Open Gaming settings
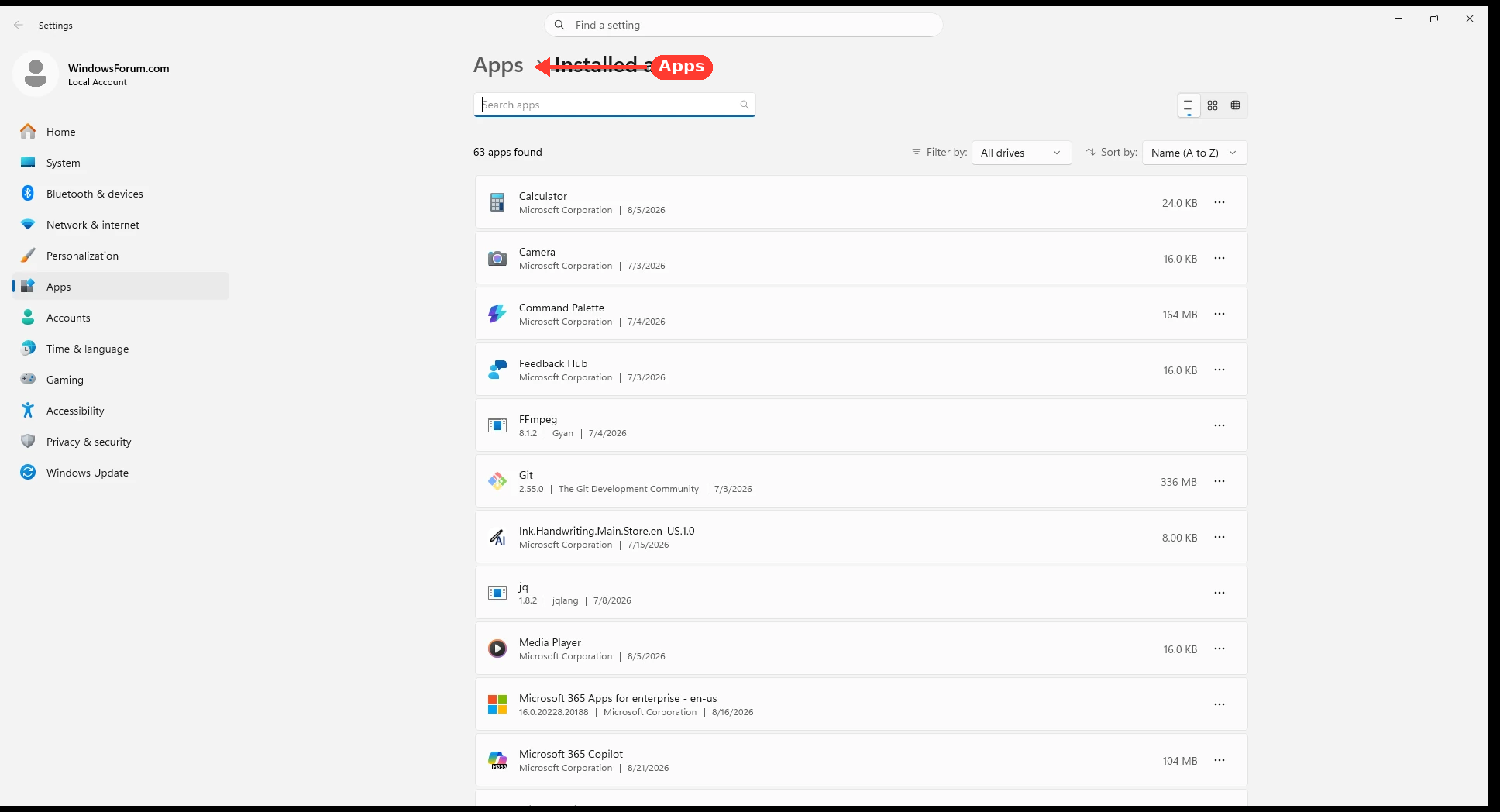 point(121,380)
